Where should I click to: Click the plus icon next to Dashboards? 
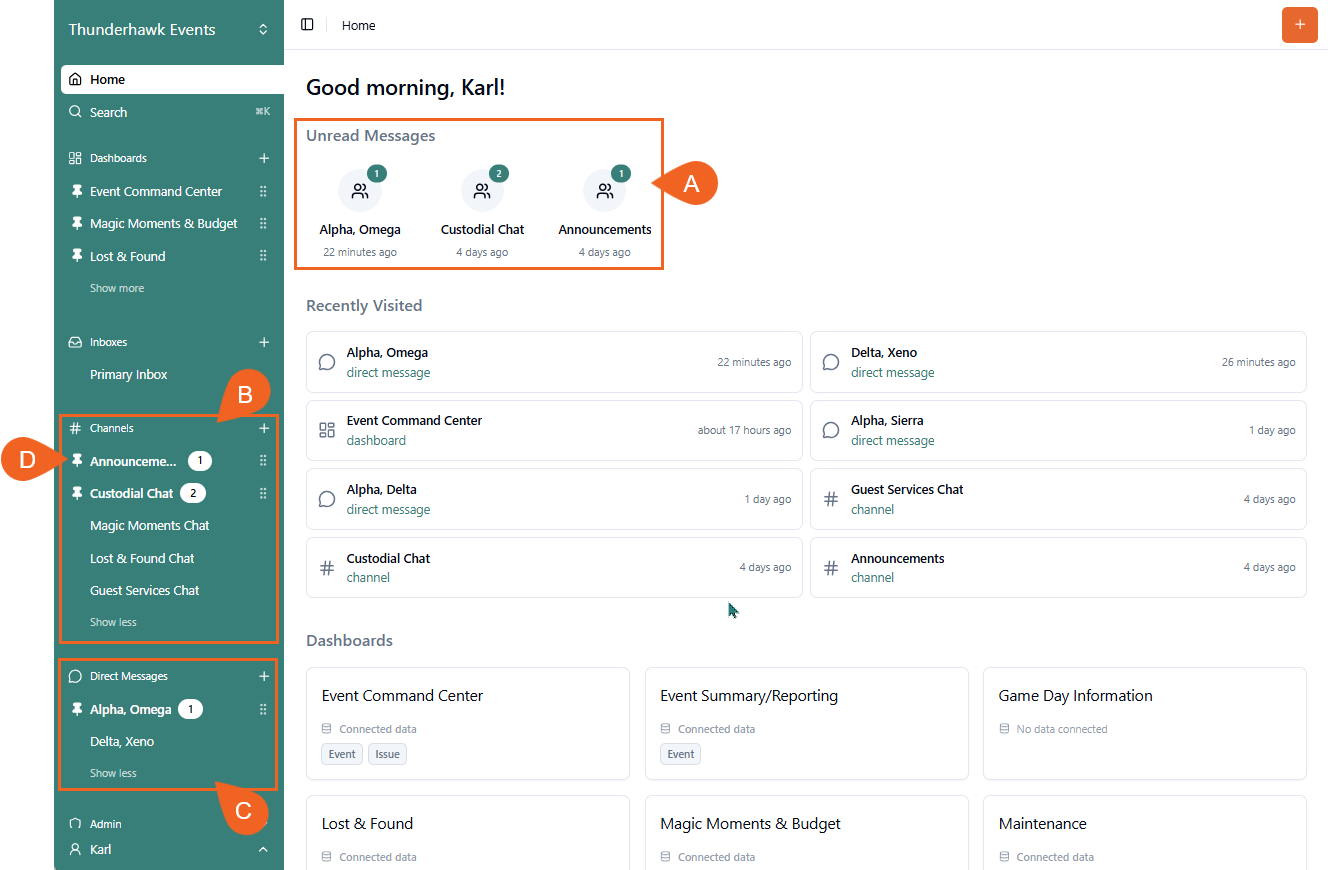tap(263, 157)
